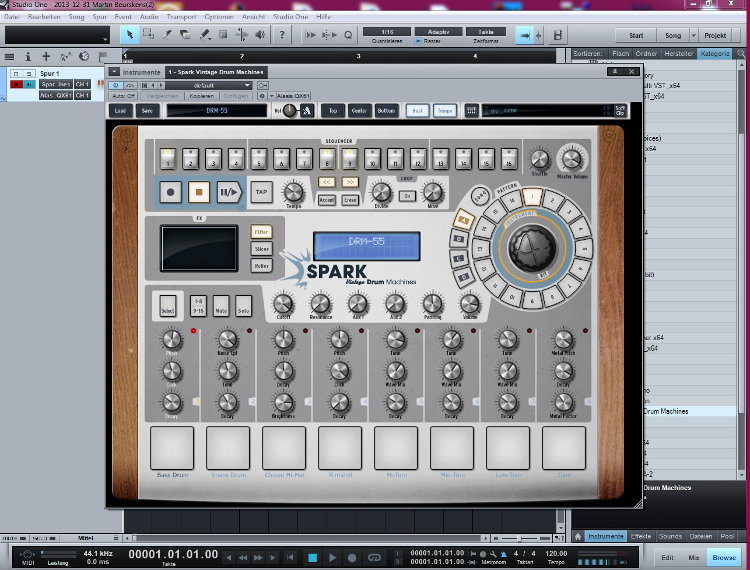This screenshot has height=570, width=750.
Task: Click the Erase button in sequencer
Action: pos(350,200)
